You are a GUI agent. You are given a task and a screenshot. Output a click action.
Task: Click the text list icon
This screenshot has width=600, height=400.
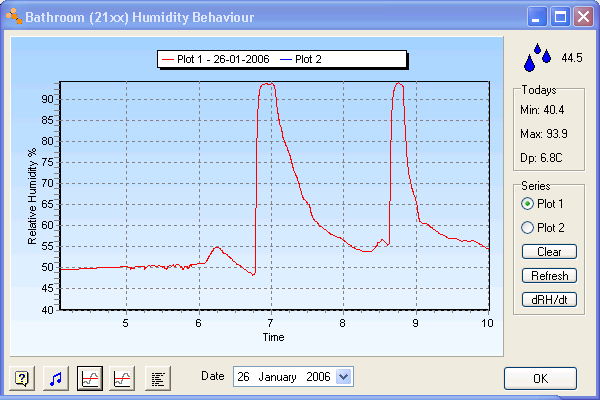(x=157, y=378)
